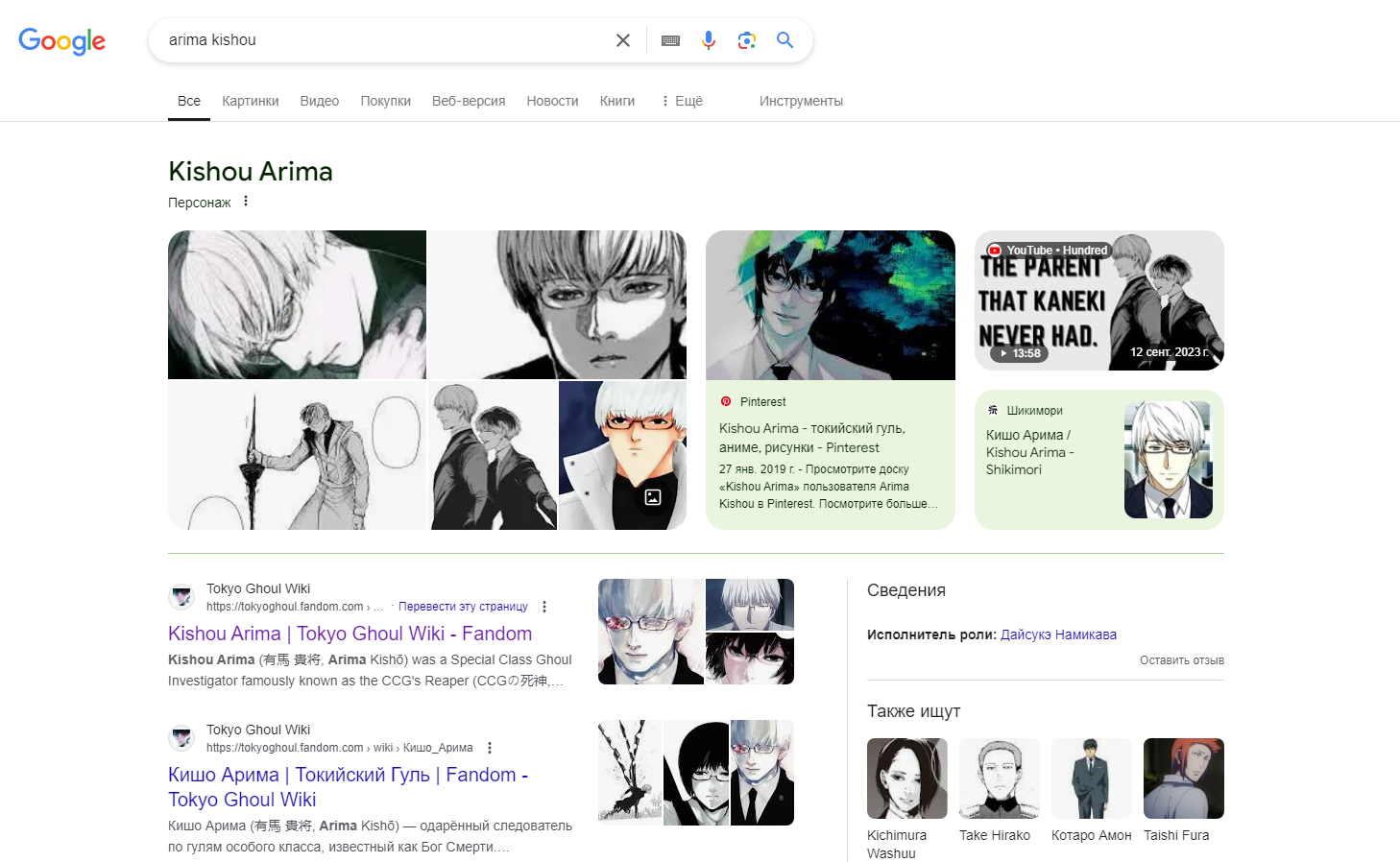Image resolution: width=1400 pixels, height=862 pixels.
Task: Select the Take Hirako thumbnail
Action: point(999,778)
